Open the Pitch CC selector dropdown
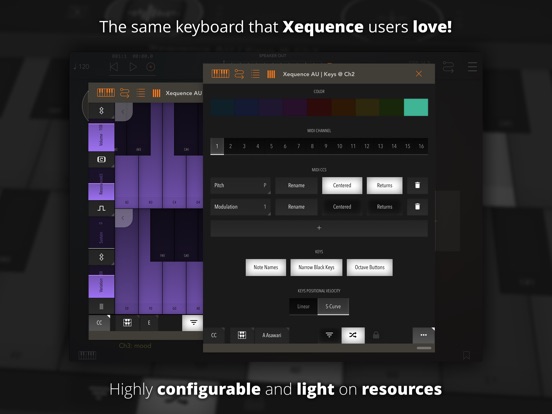This screenshot has width=552, height=414. [x=240, y=185]
